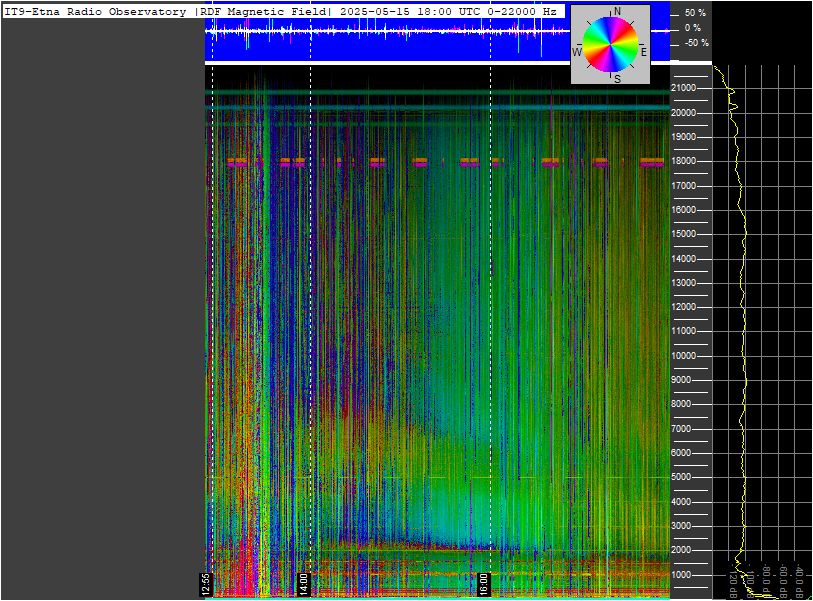This screenshot has height=601, width=813.
Task: Select the 16:00 time marker
Action: (x=483, y=584)
